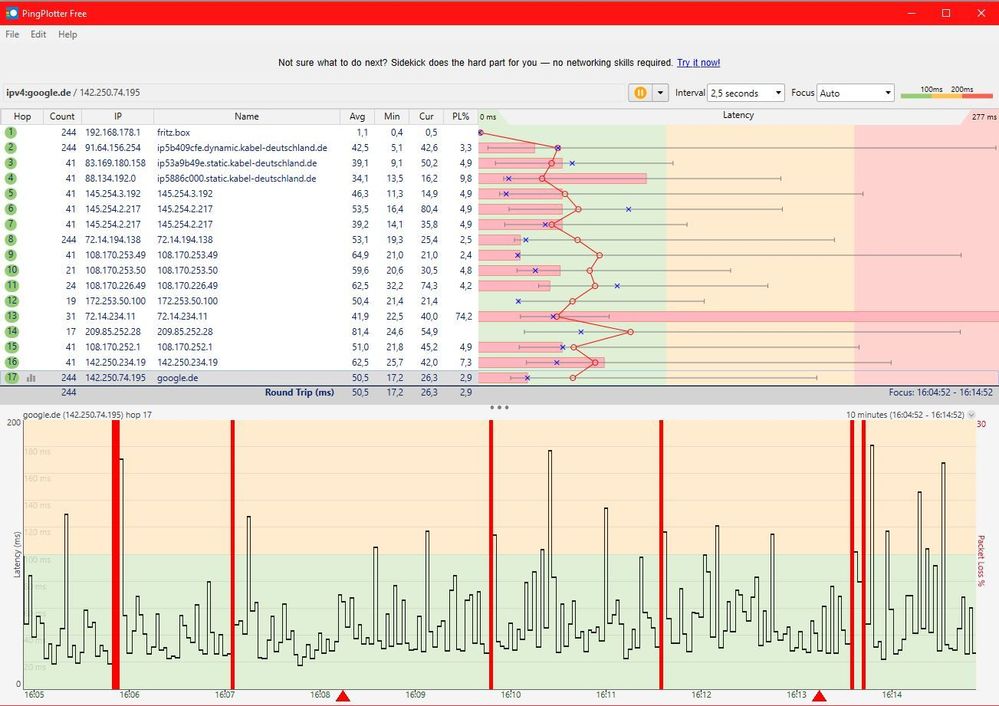Click the 100ms 200ms latency color scale
The height and width of the screenshot is (706, 999).
point(947,93)
